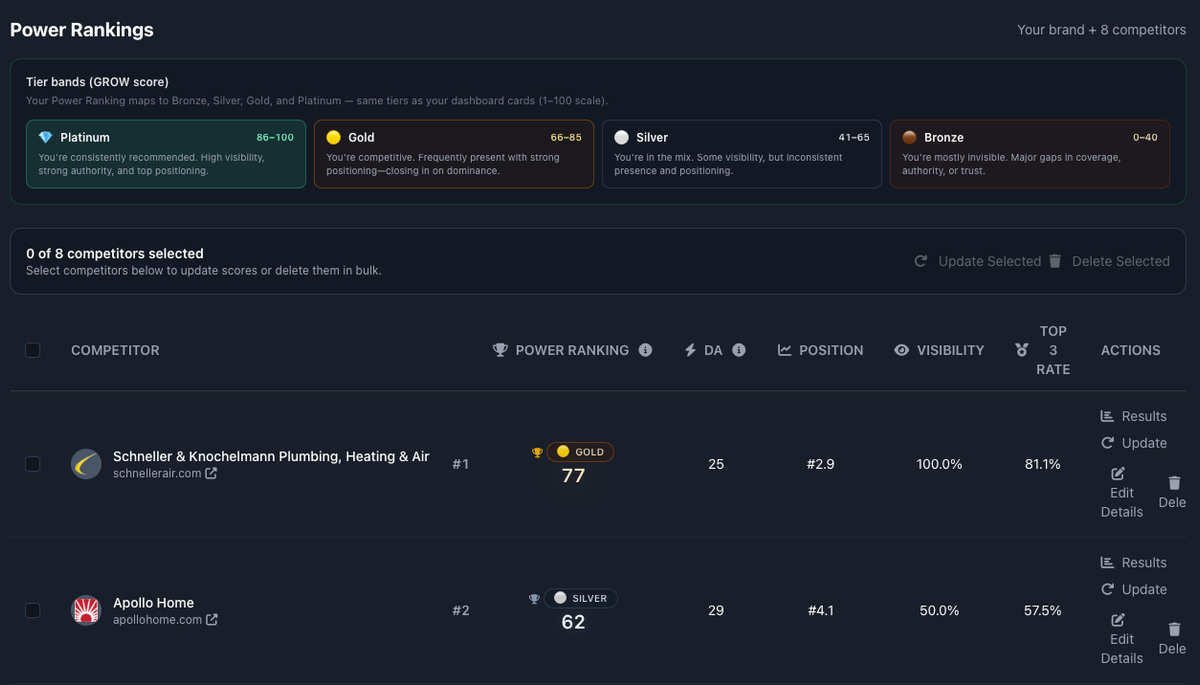Open Results for Schneller & Knochelmann
This screenshot has height=685, width=1200.
[1134, 416]
